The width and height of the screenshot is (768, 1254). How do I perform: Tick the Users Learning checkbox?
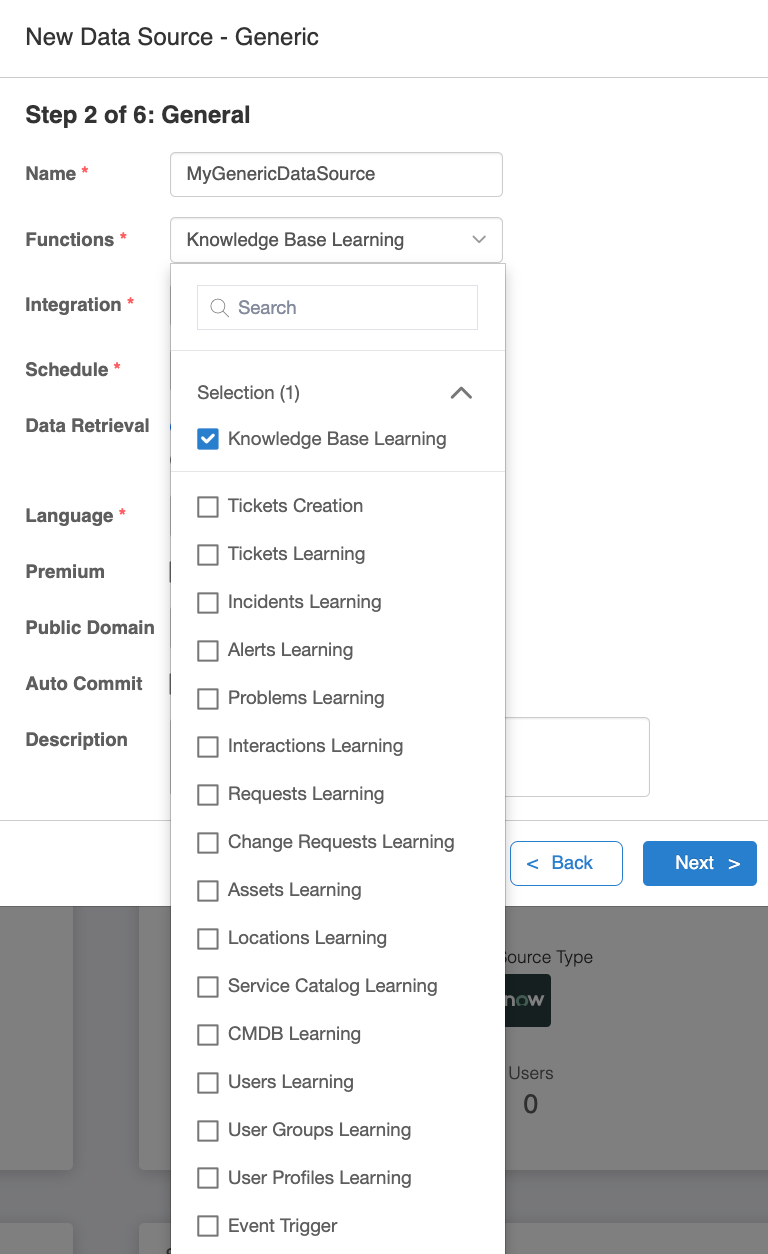pyautogui.click(x=208, y=1082)
